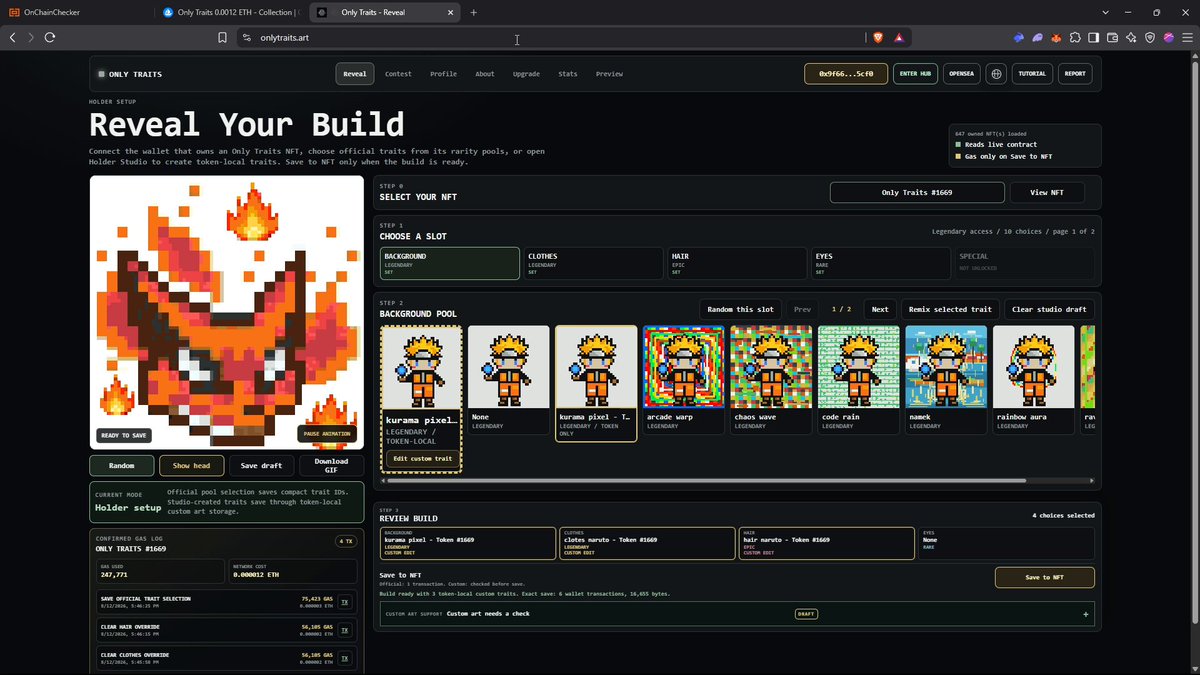Select the Background slot
The image size is (1200, 675).
[449, 263]
